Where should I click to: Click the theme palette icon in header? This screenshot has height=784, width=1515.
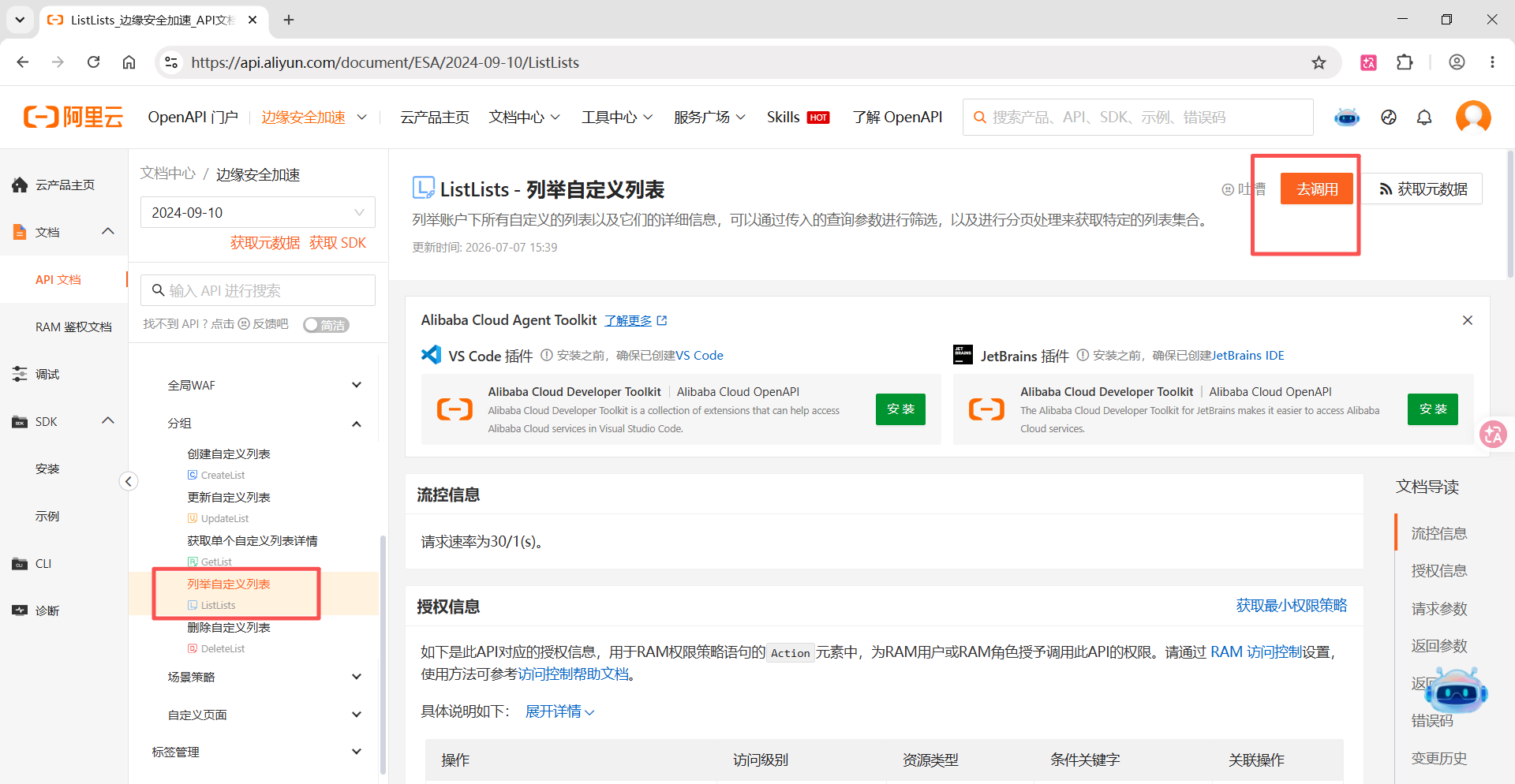click(x=1389, y=118)
